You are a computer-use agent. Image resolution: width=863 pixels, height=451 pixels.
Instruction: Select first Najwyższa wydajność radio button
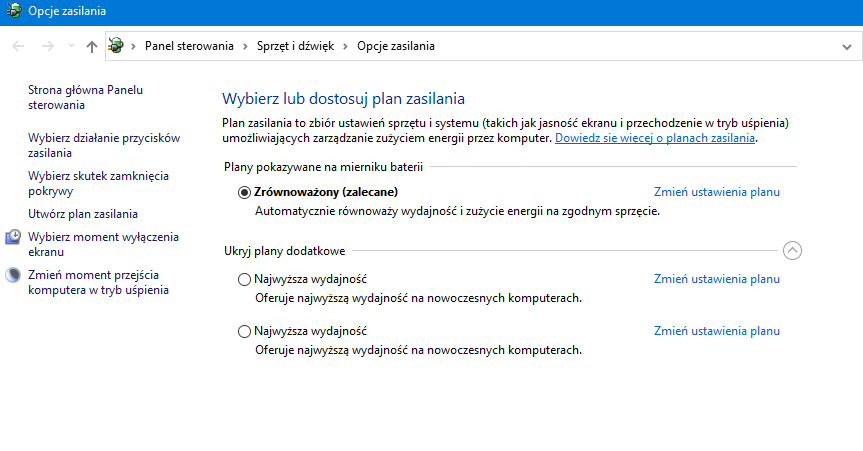click(244, 279)
